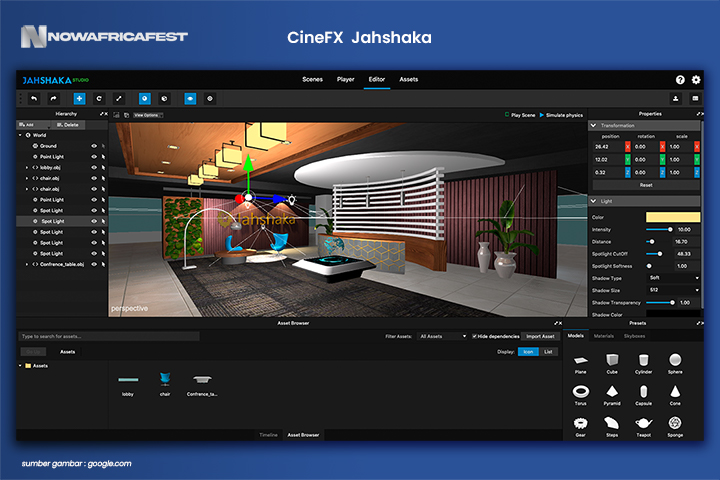The width and height of the screenshot is (720, 480).
Task: Click the Intensity slider
Action: (x=659, y=229)
